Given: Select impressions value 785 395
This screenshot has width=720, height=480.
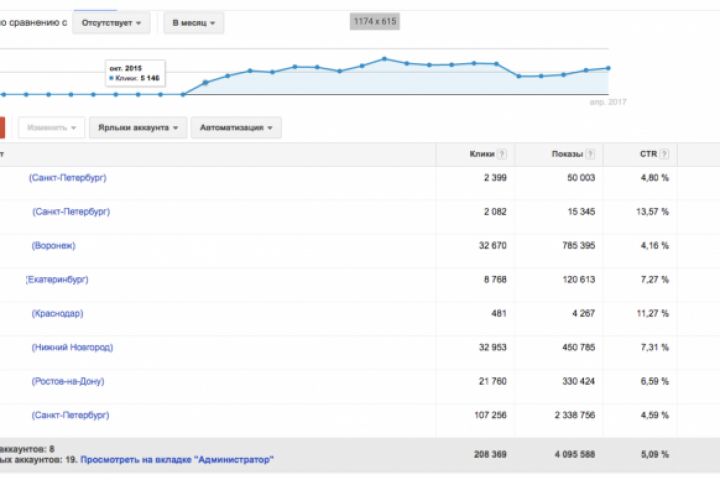Looking at the screenshot, I should (579, 246).
